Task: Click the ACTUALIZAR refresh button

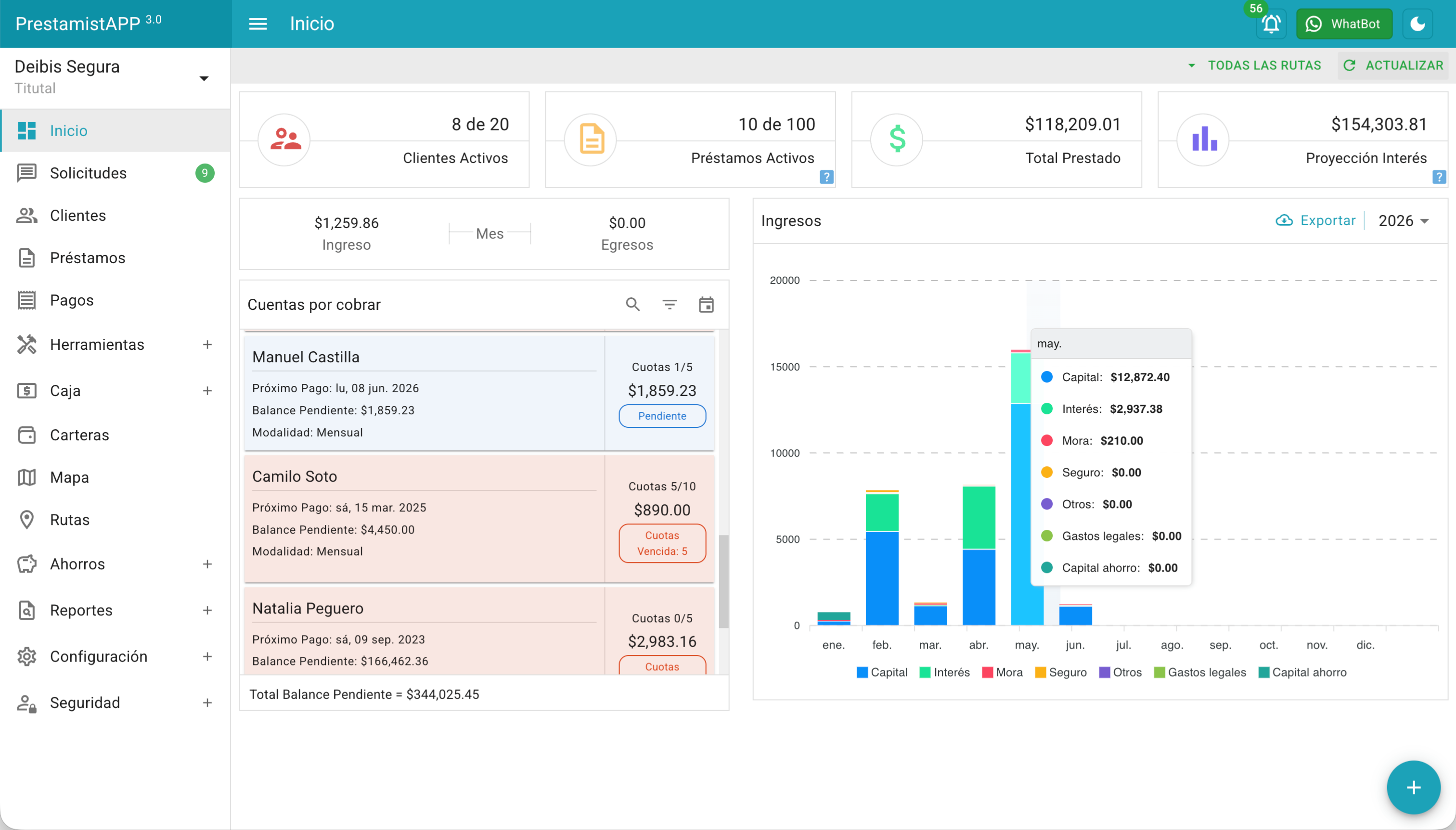Action: (1393, 65)
